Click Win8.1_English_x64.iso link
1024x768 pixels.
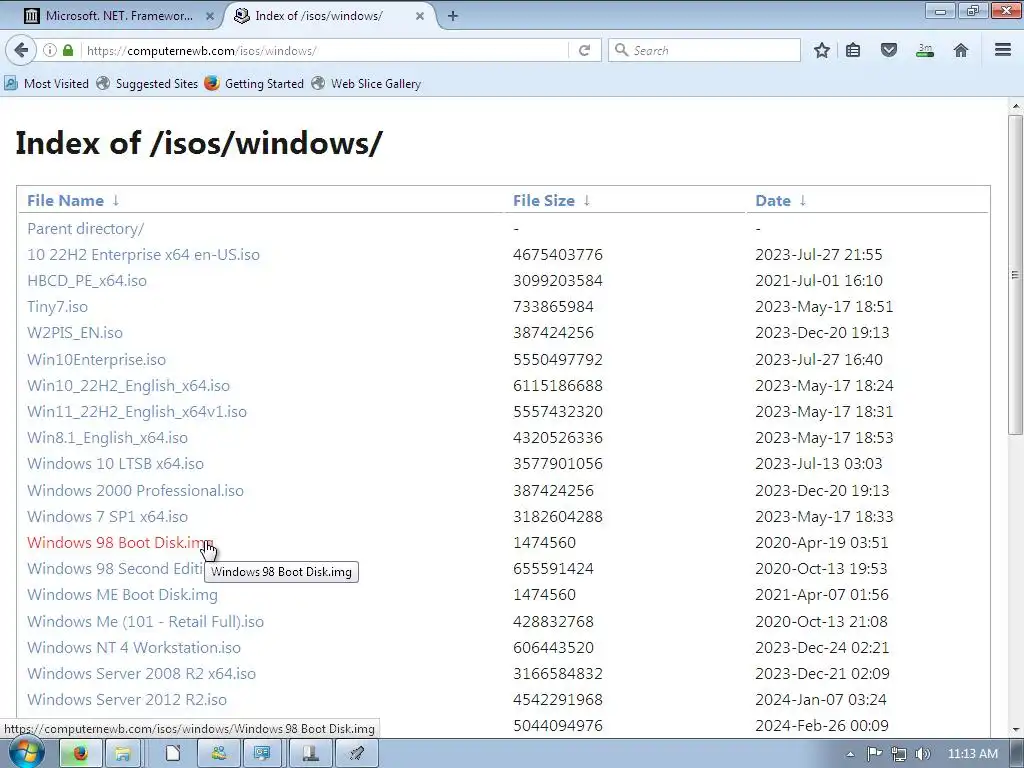(107, 438)
